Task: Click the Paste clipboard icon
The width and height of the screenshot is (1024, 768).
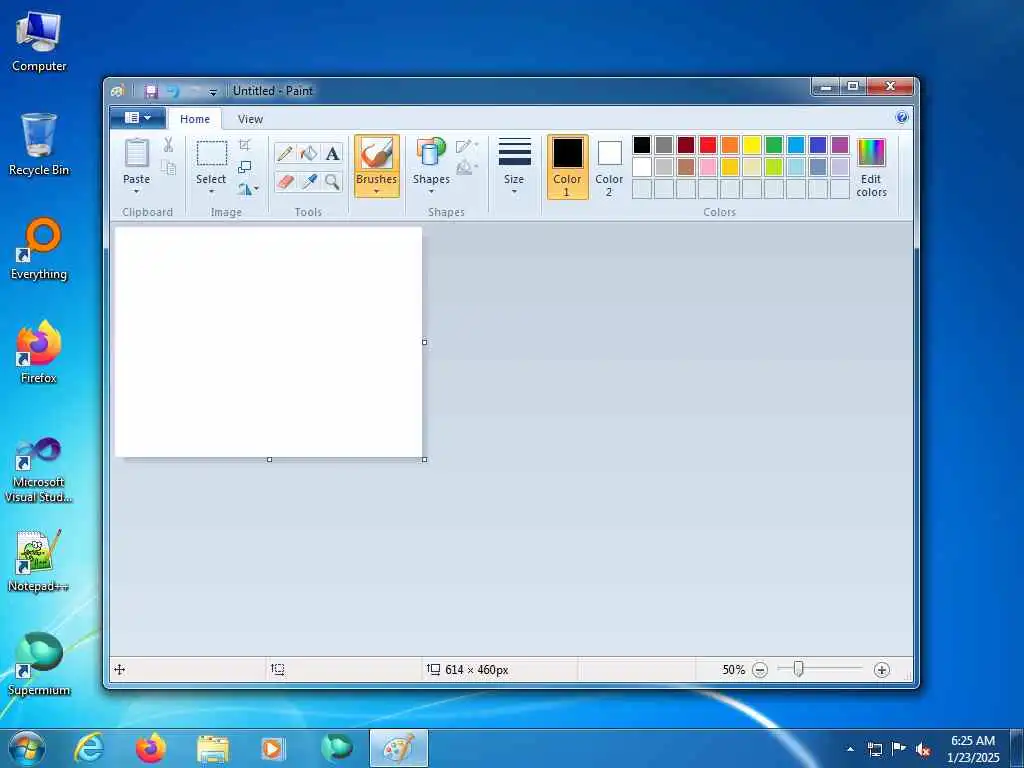Action: click(136, 153)
